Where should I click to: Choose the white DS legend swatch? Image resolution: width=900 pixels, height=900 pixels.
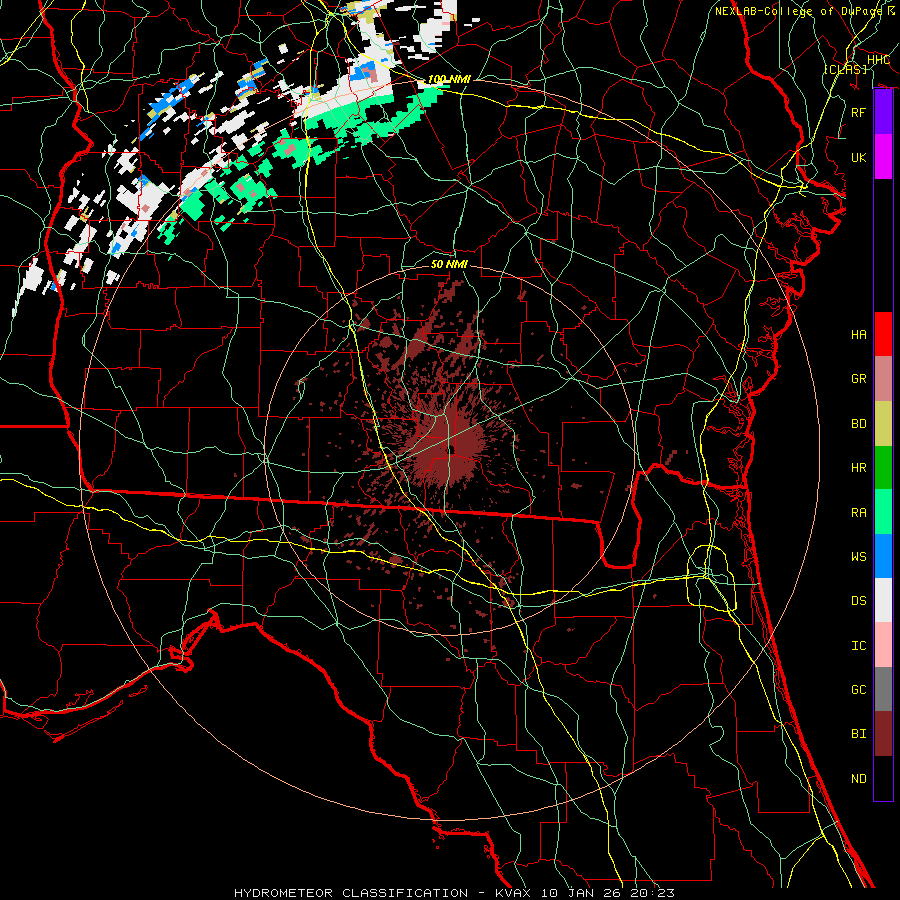[x=883, y=600]
